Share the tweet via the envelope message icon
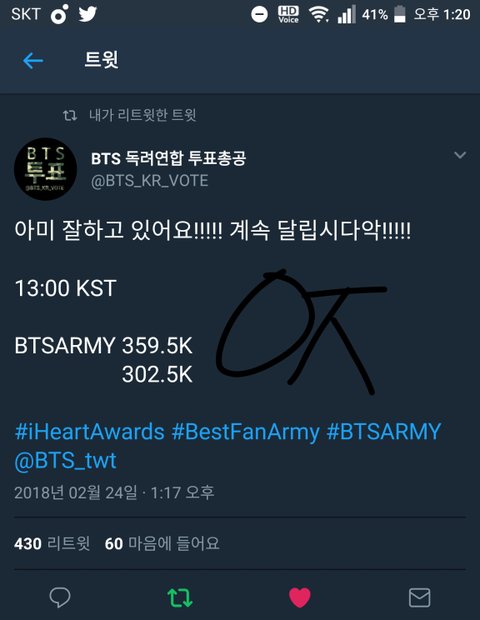The width and height of the screenshot is (480, 620). pyautogui.click(x=420, y=597)
